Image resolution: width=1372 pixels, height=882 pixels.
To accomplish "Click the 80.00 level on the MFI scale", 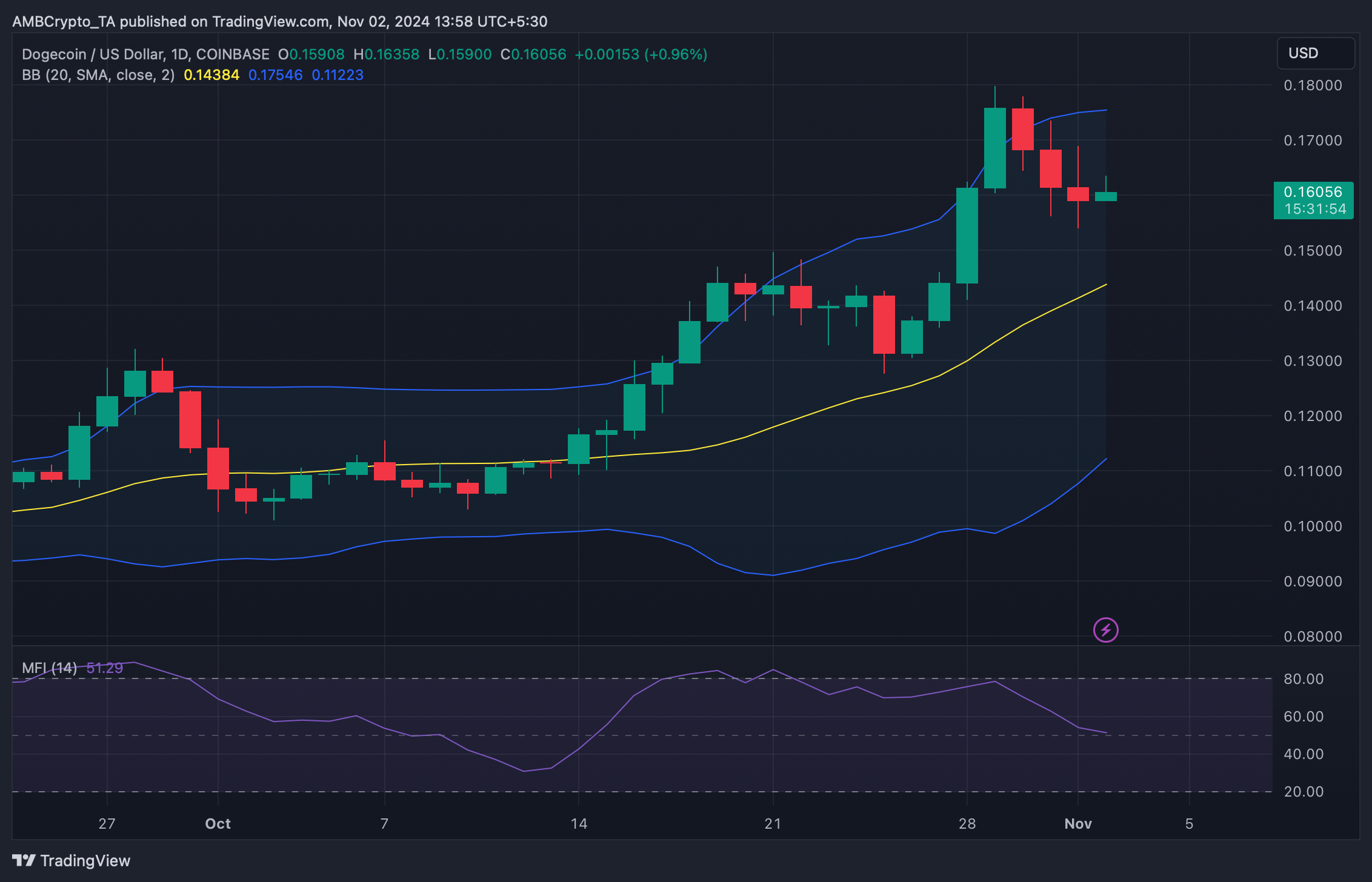I will click(1304, 679).
